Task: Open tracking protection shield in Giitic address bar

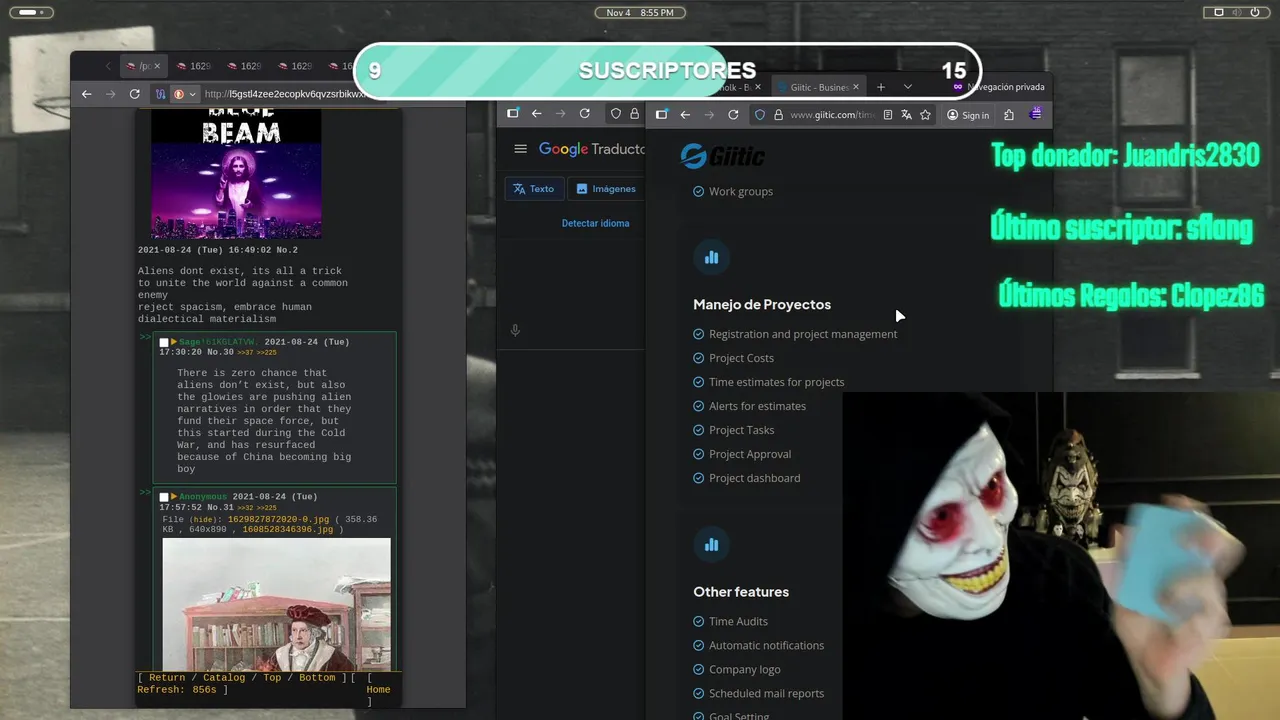Action: tap(760, 115)
